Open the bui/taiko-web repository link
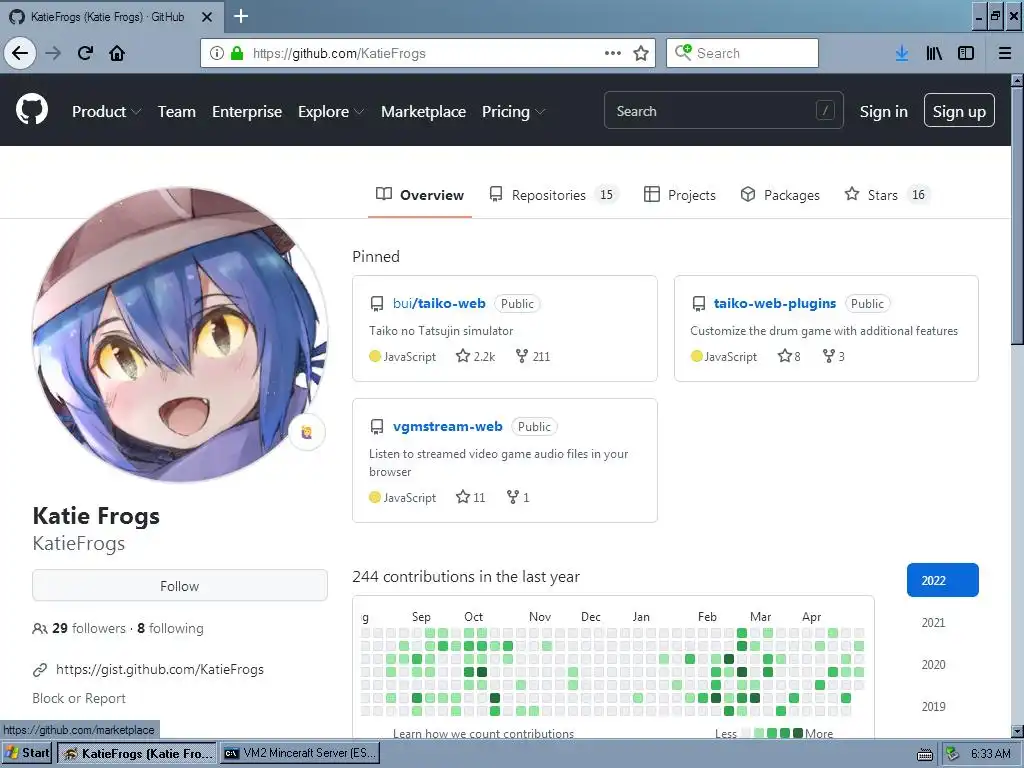1024x768 pixels. tap(439, 304)
